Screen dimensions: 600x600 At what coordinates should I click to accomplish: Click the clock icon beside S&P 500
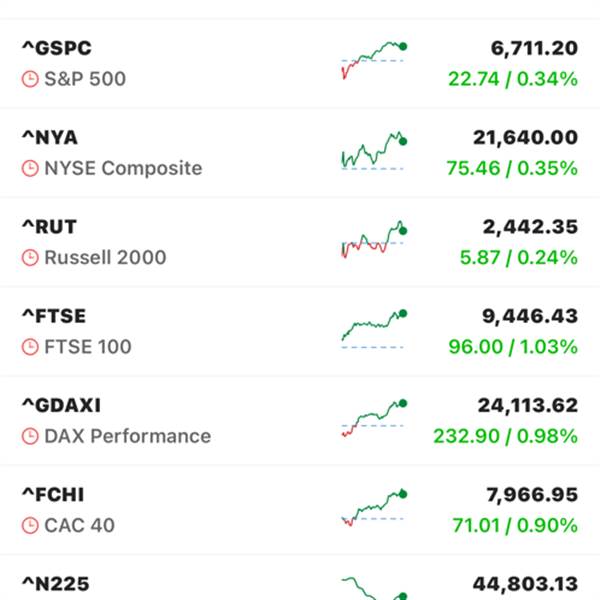(x=30, y=79)
